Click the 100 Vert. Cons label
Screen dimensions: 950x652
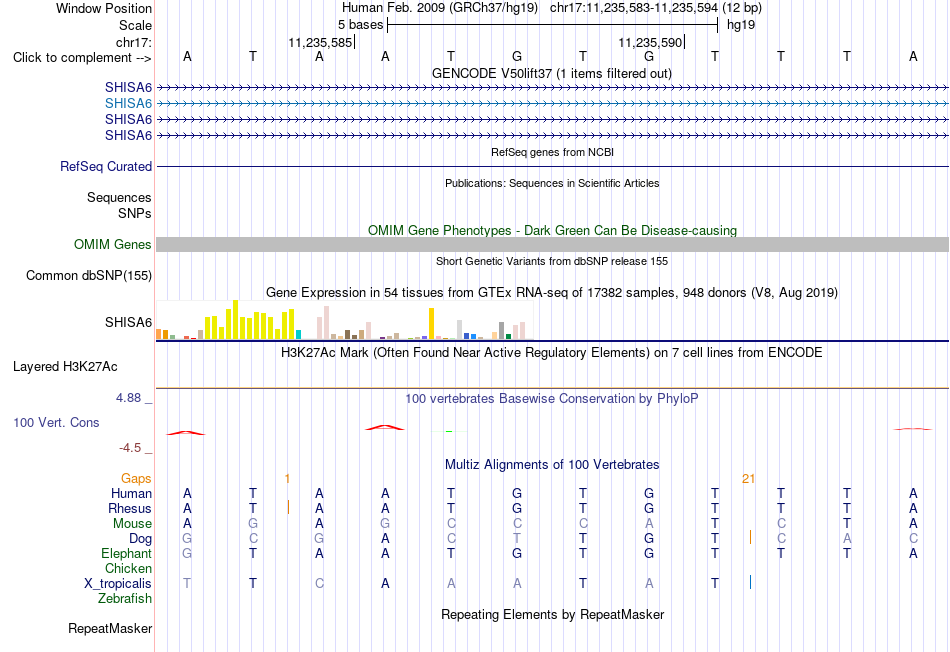click(x=56, y=422)
